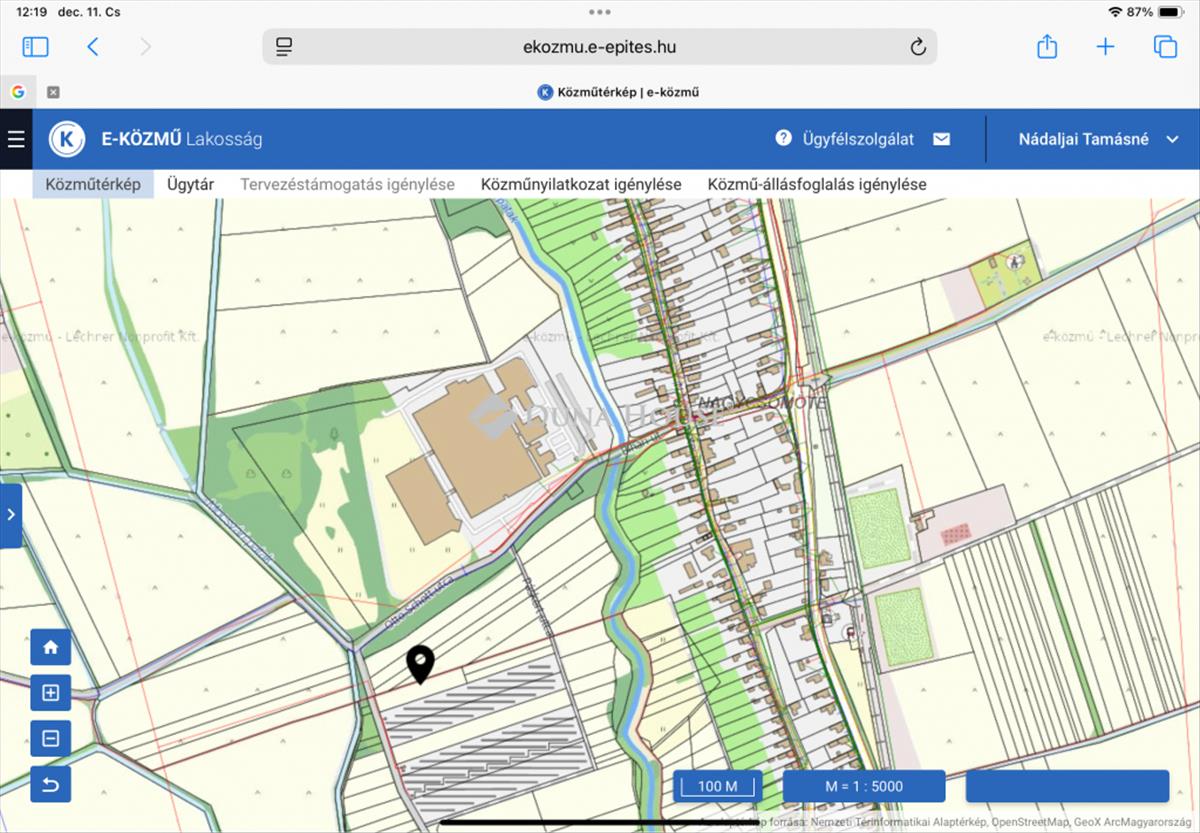Click the black location pin marker on map
The width and height of the screenshot is (1200, 833).
coord(421,663)
